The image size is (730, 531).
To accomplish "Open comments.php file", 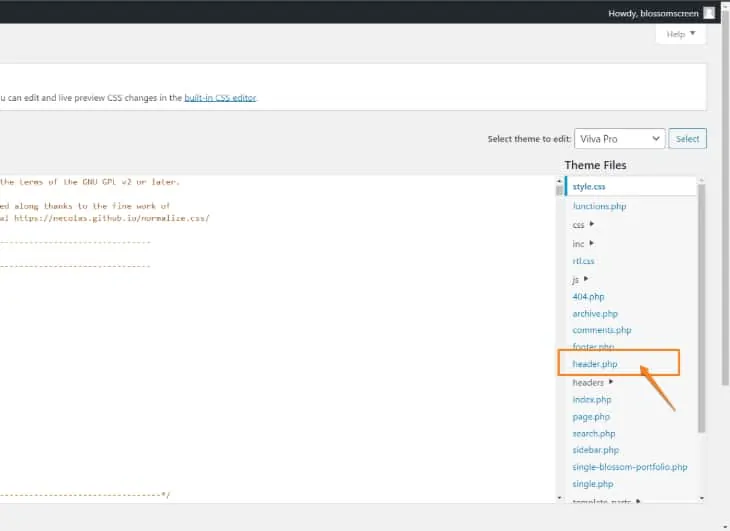I will pos(601,330).
